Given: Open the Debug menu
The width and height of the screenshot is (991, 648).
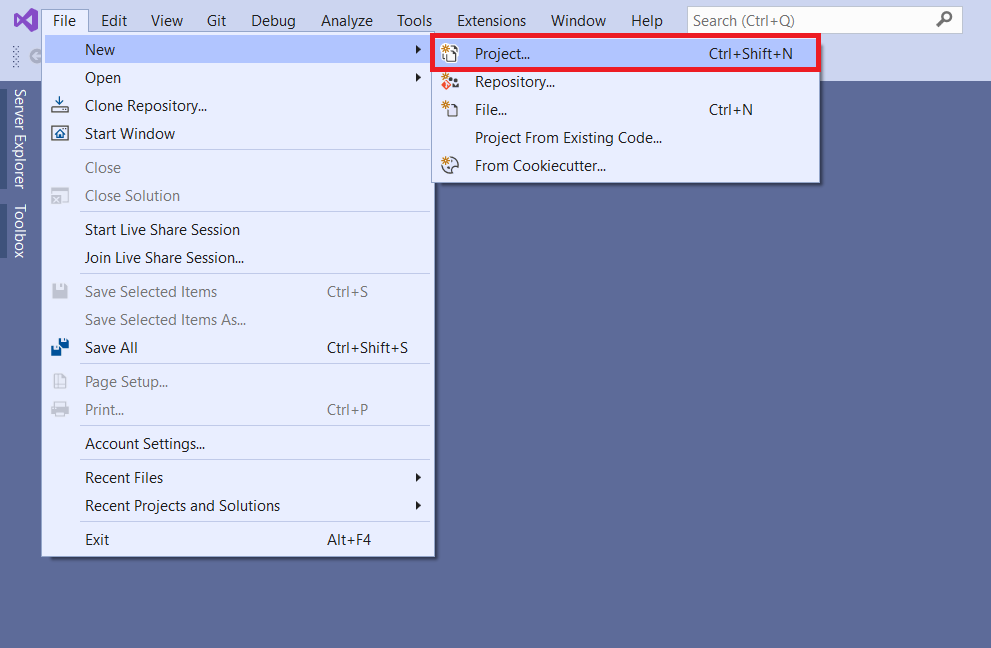Looking at the screenshot, I should coord(273,21).
